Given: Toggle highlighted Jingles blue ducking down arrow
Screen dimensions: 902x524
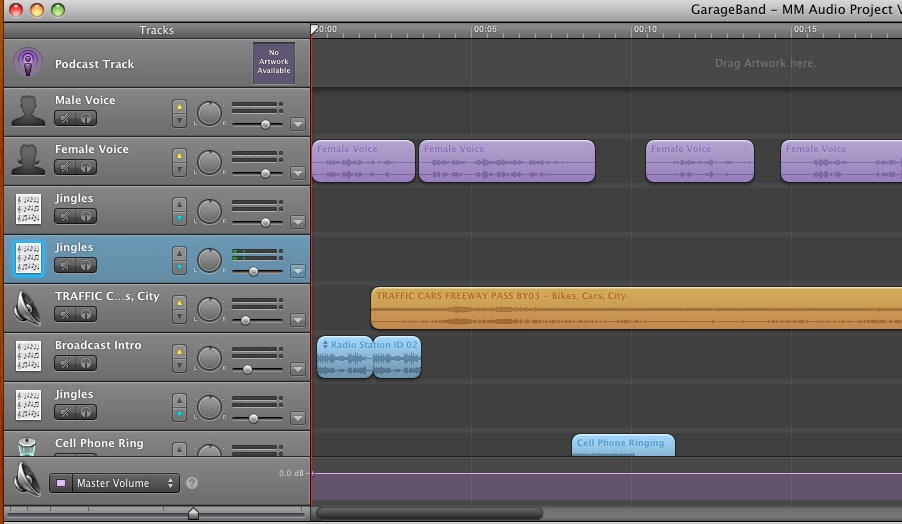Looking at the screenshot, I should coord(179,267).
